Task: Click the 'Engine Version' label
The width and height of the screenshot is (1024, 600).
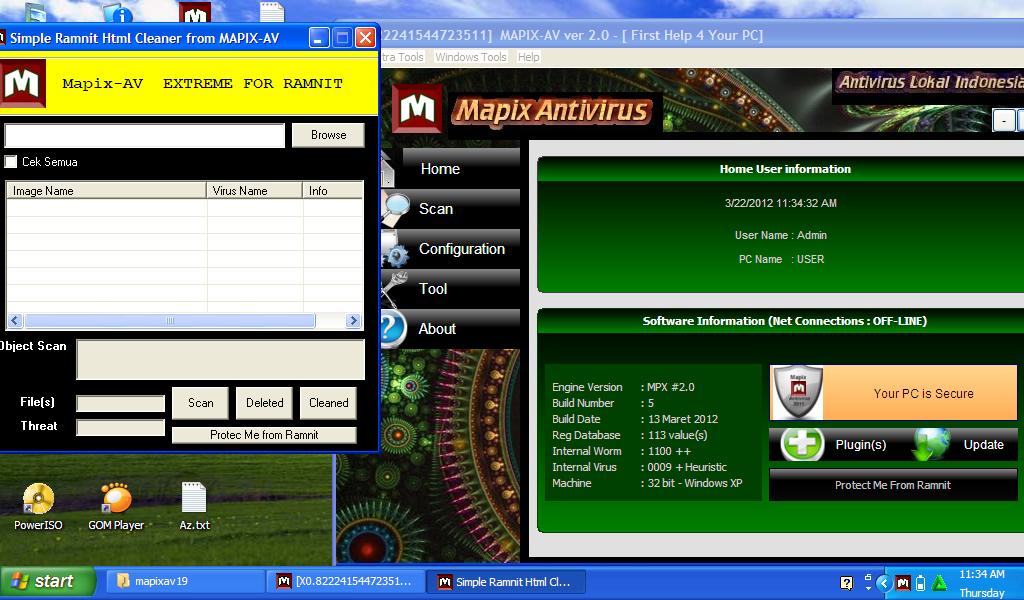Action: (587, 387)
